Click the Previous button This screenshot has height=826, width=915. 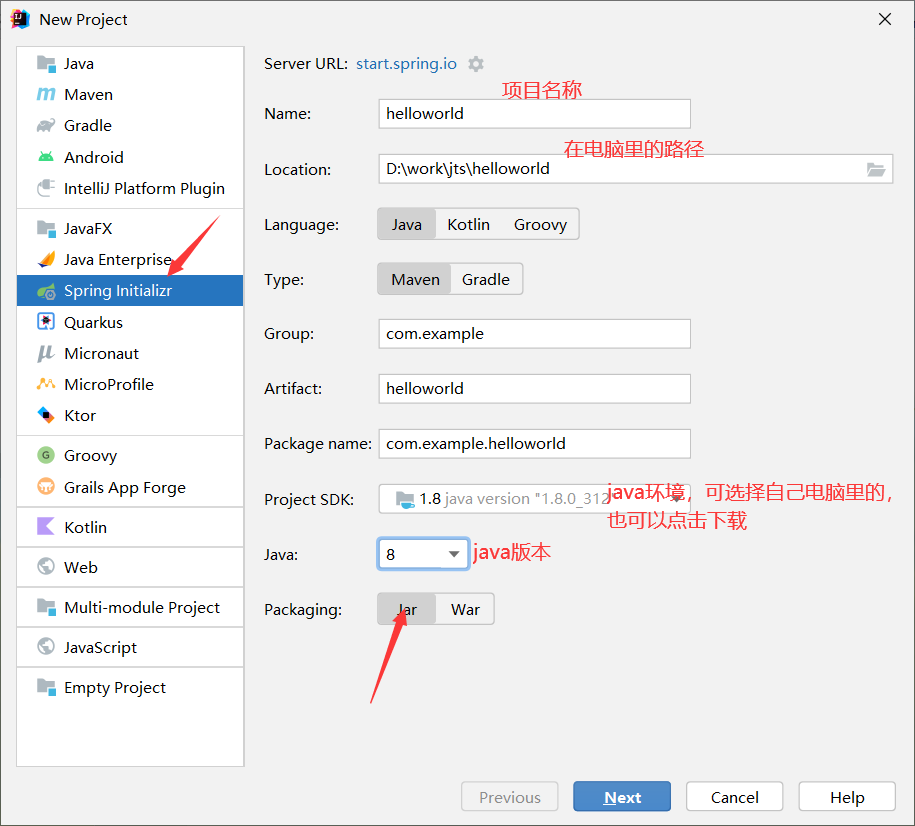[509, 796]
